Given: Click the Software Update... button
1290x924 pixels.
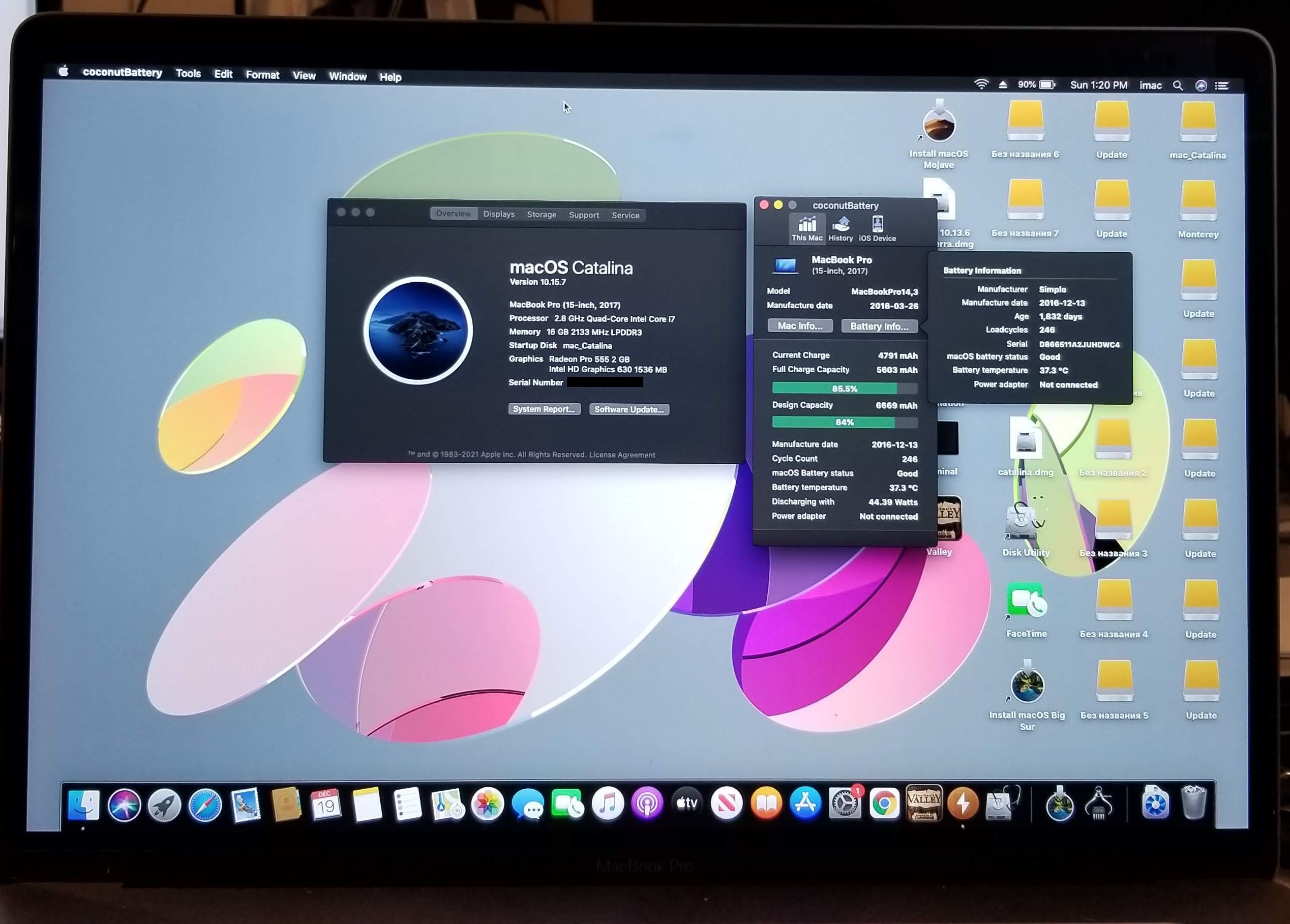Looking at the screenshot, I should (x=629, y=410).
